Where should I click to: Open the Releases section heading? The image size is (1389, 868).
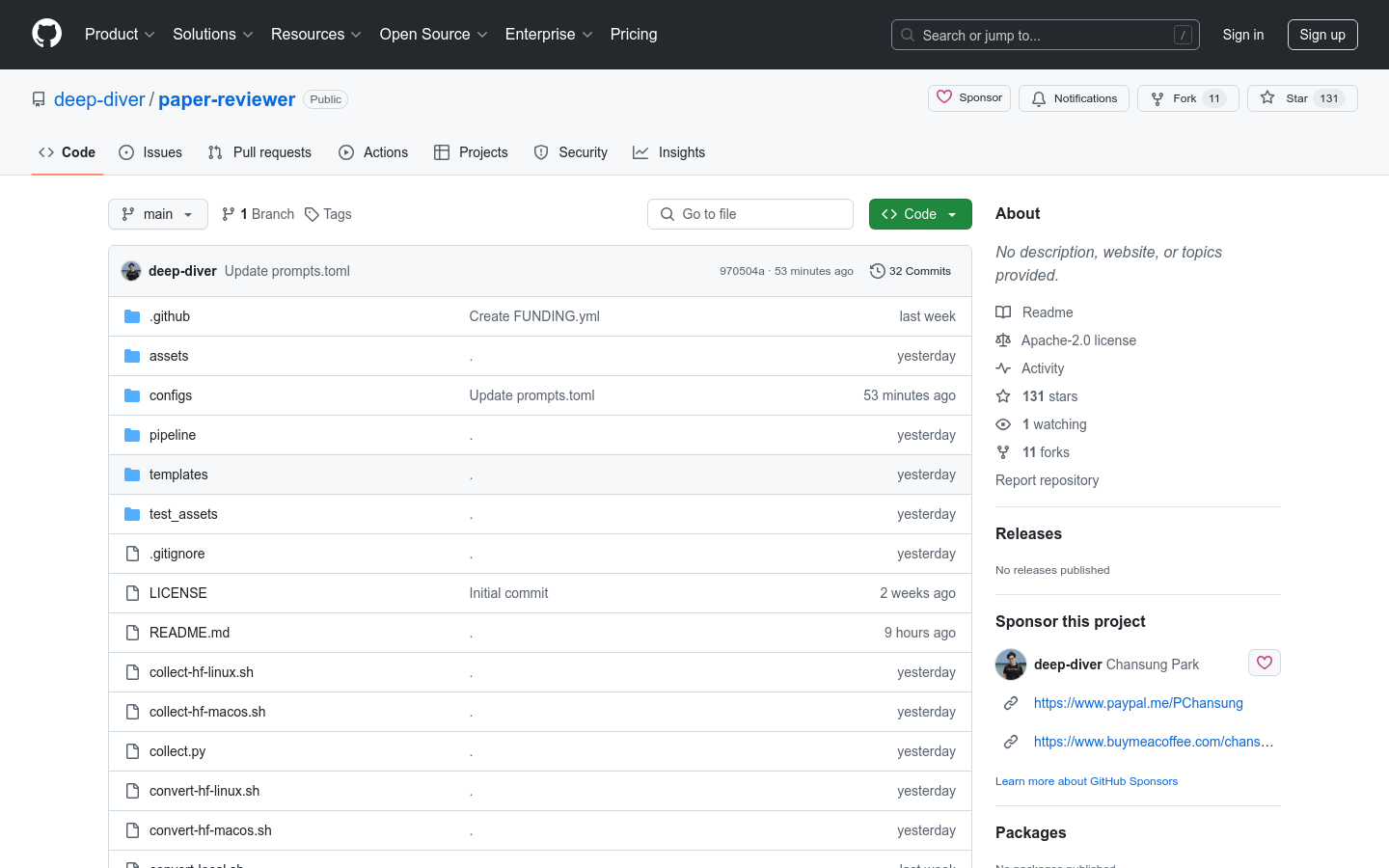1028,533
